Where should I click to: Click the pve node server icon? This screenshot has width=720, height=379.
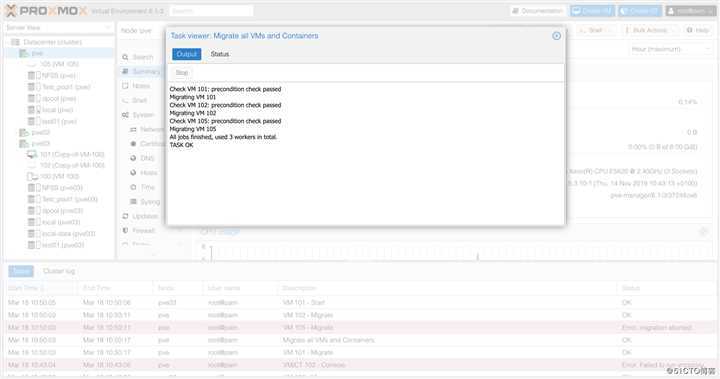point(24,53)
